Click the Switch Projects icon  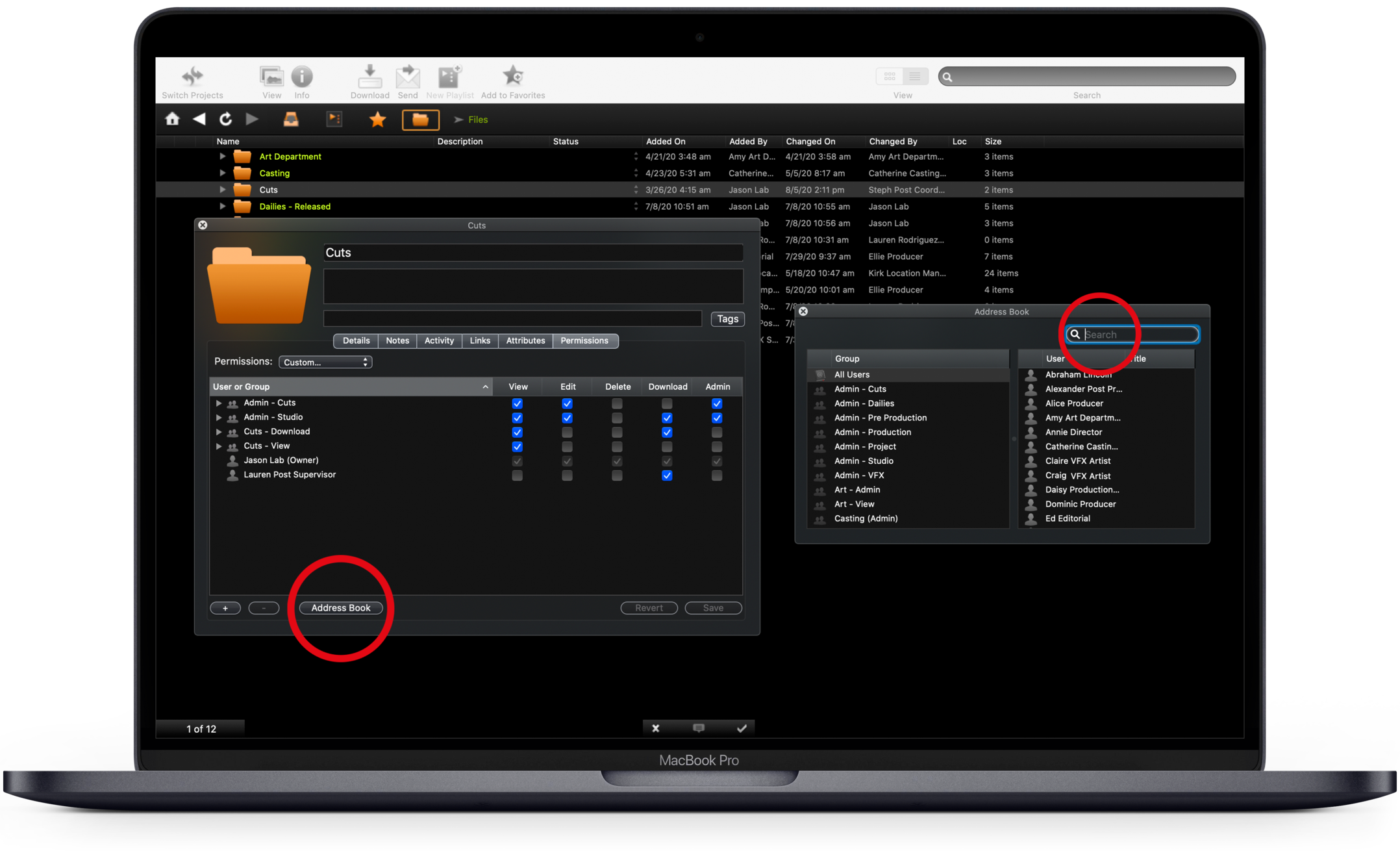[x=192, y=77]
